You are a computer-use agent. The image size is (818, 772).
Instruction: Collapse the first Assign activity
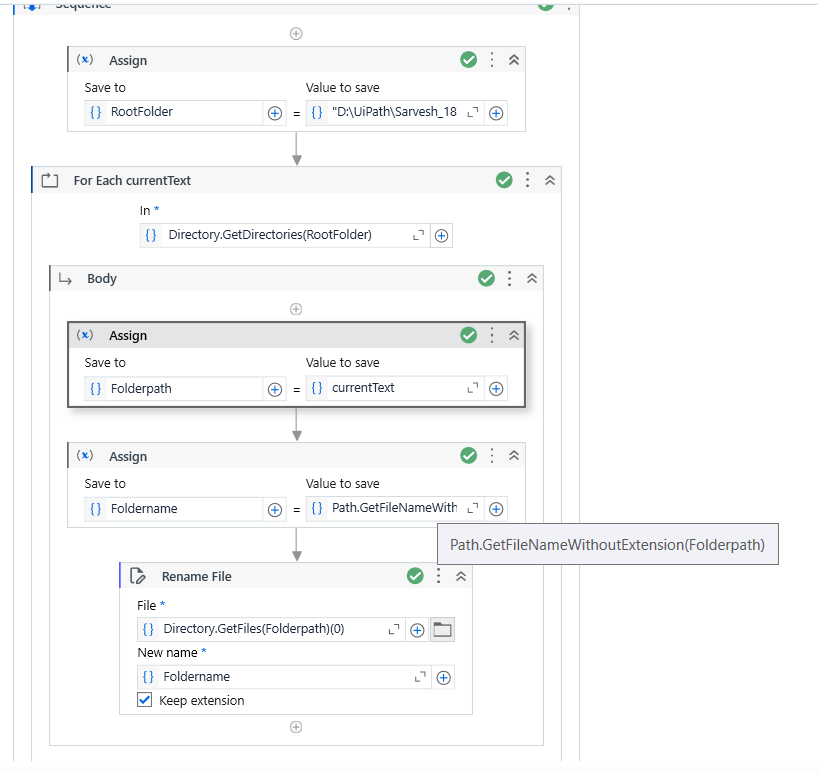click(x=514, y=59)
